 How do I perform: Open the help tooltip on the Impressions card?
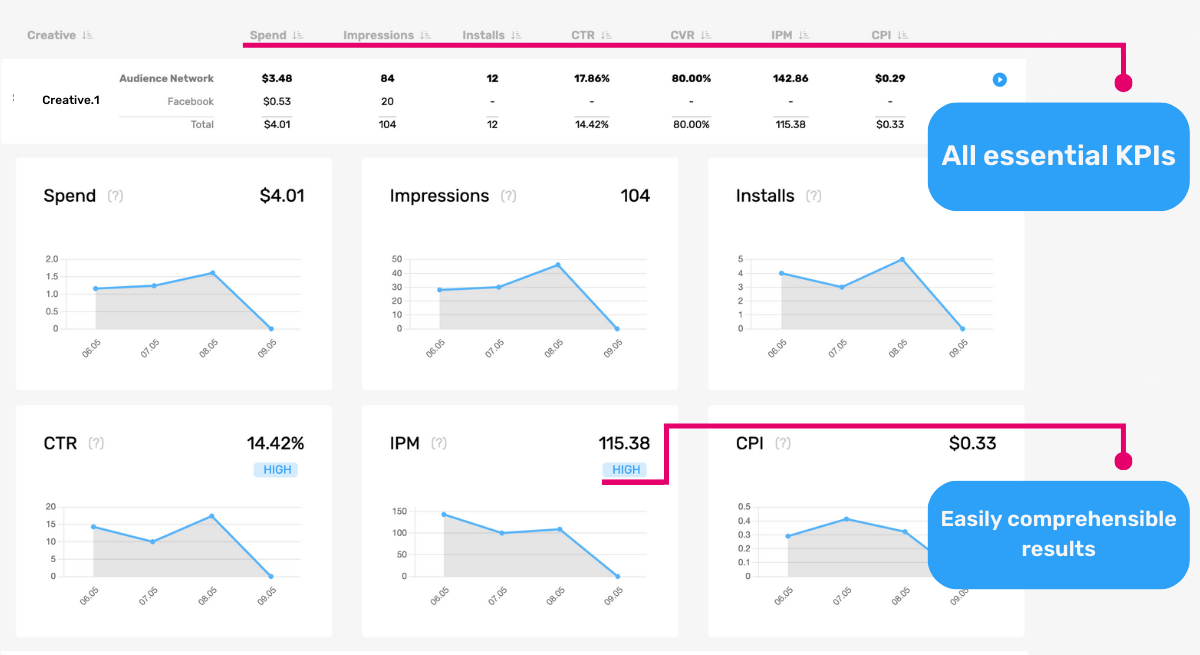point(509,196)
